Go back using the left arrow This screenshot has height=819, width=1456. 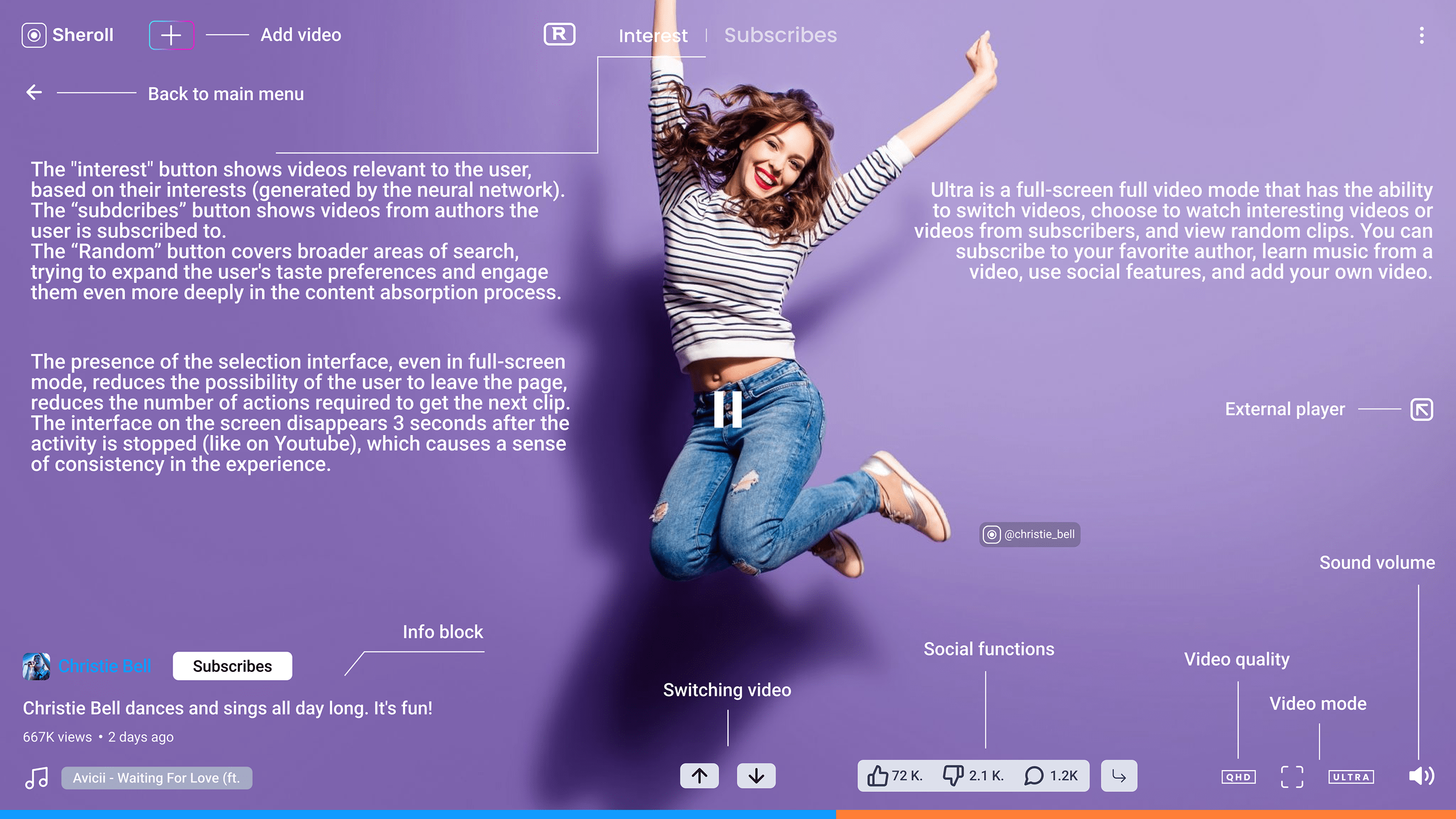(x=34, y=92)
